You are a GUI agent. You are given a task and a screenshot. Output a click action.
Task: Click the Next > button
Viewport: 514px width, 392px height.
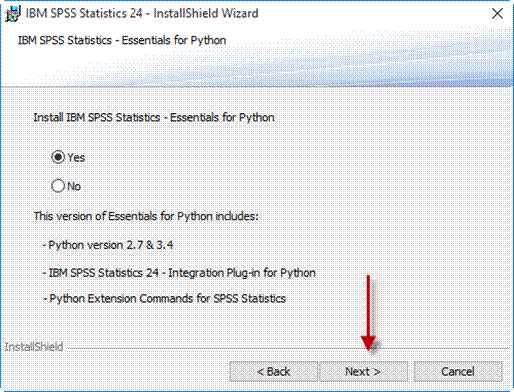pyautogui.click(x=363, y=371)
